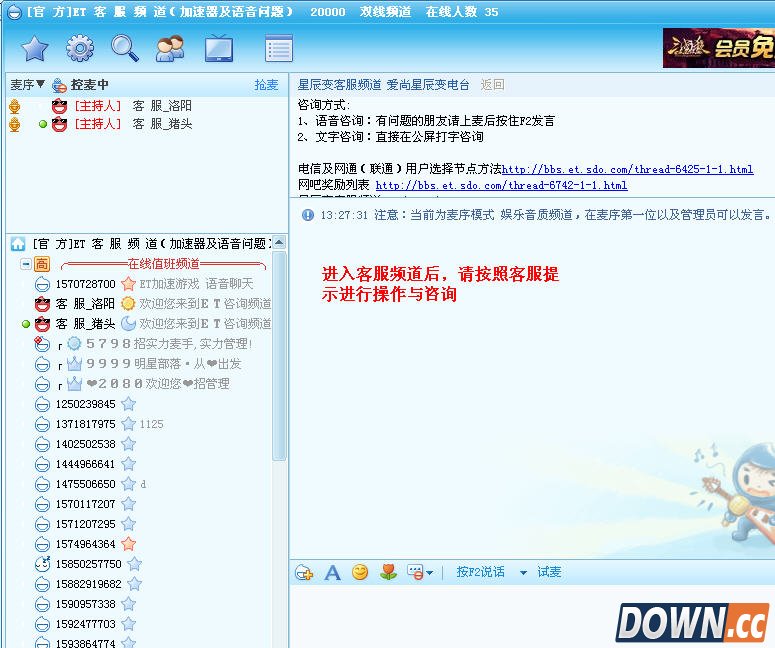This screenshot has height=648, width=775.
Task: Click the 控麦中 mic control icon
Action: tap(59, 85)
